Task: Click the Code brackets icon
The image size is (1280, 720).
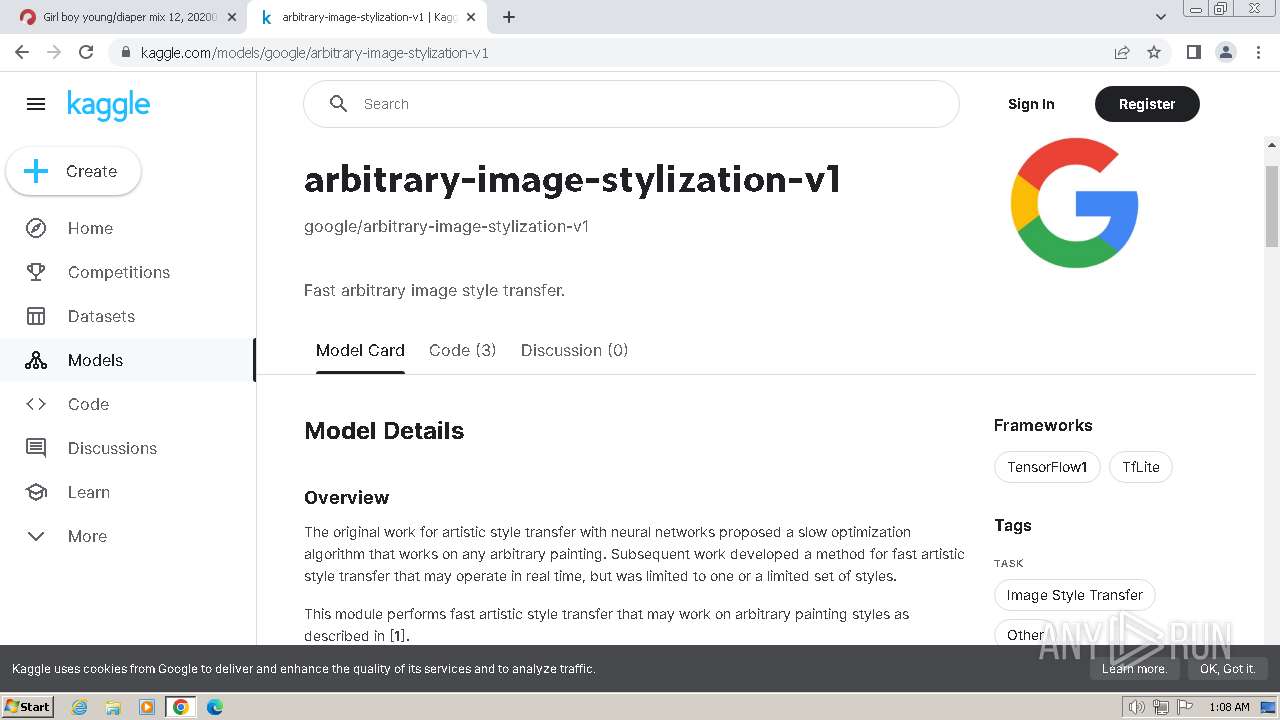Action: (36, 404)
